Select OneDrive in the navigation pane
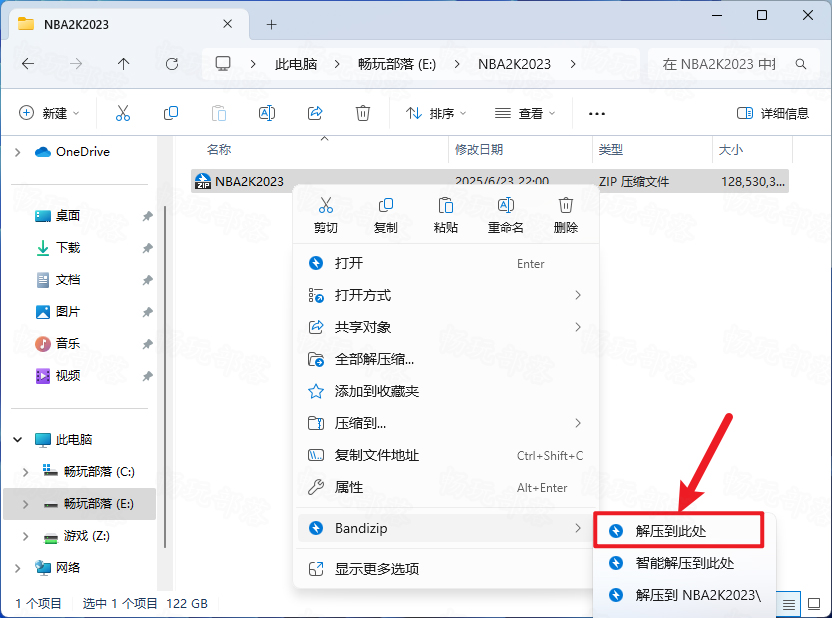This screenshot has height=618, width=832. [83, 152]
